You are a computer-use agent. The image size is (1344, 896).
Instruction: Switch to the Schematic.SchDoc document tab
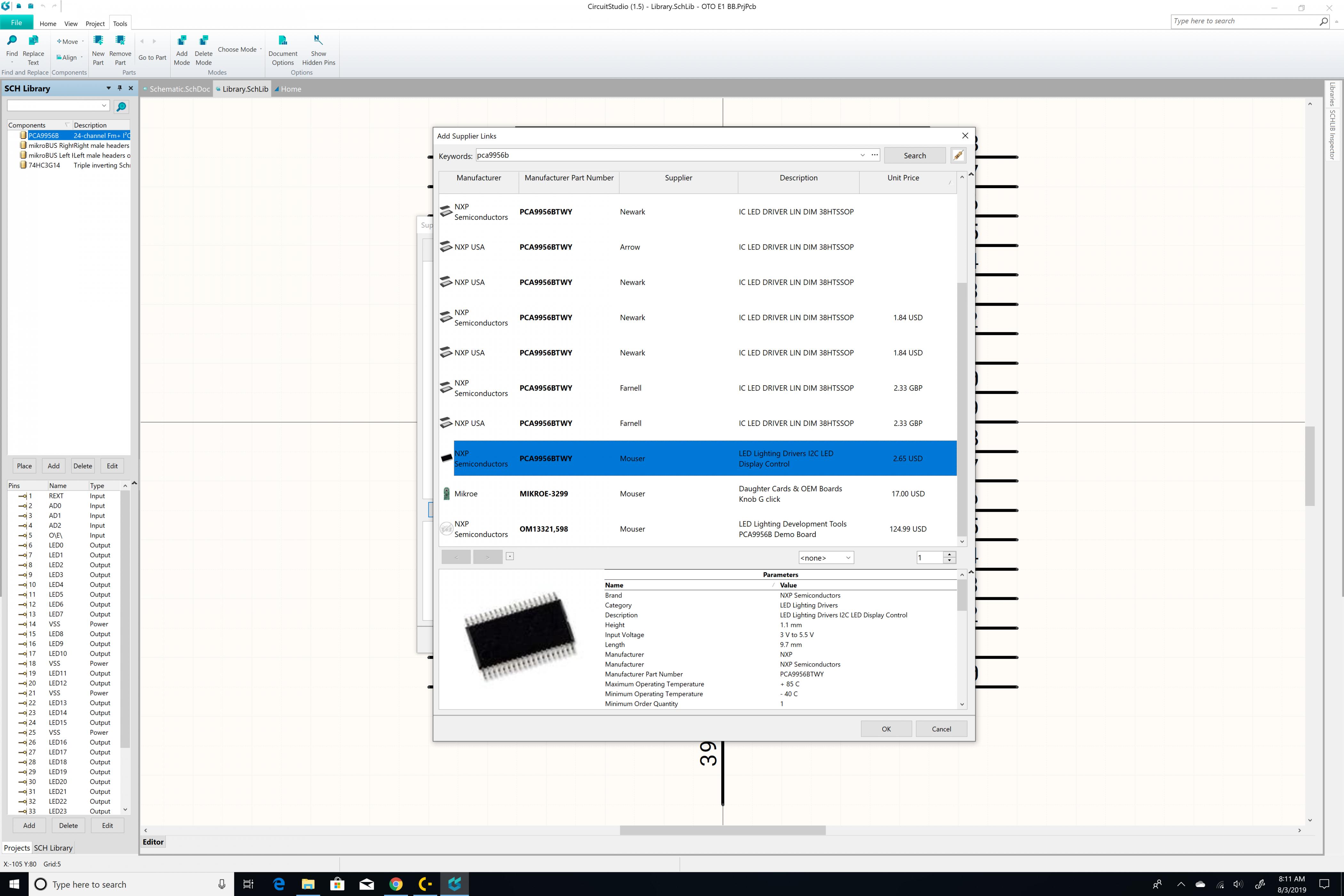(x=177, y=89)
